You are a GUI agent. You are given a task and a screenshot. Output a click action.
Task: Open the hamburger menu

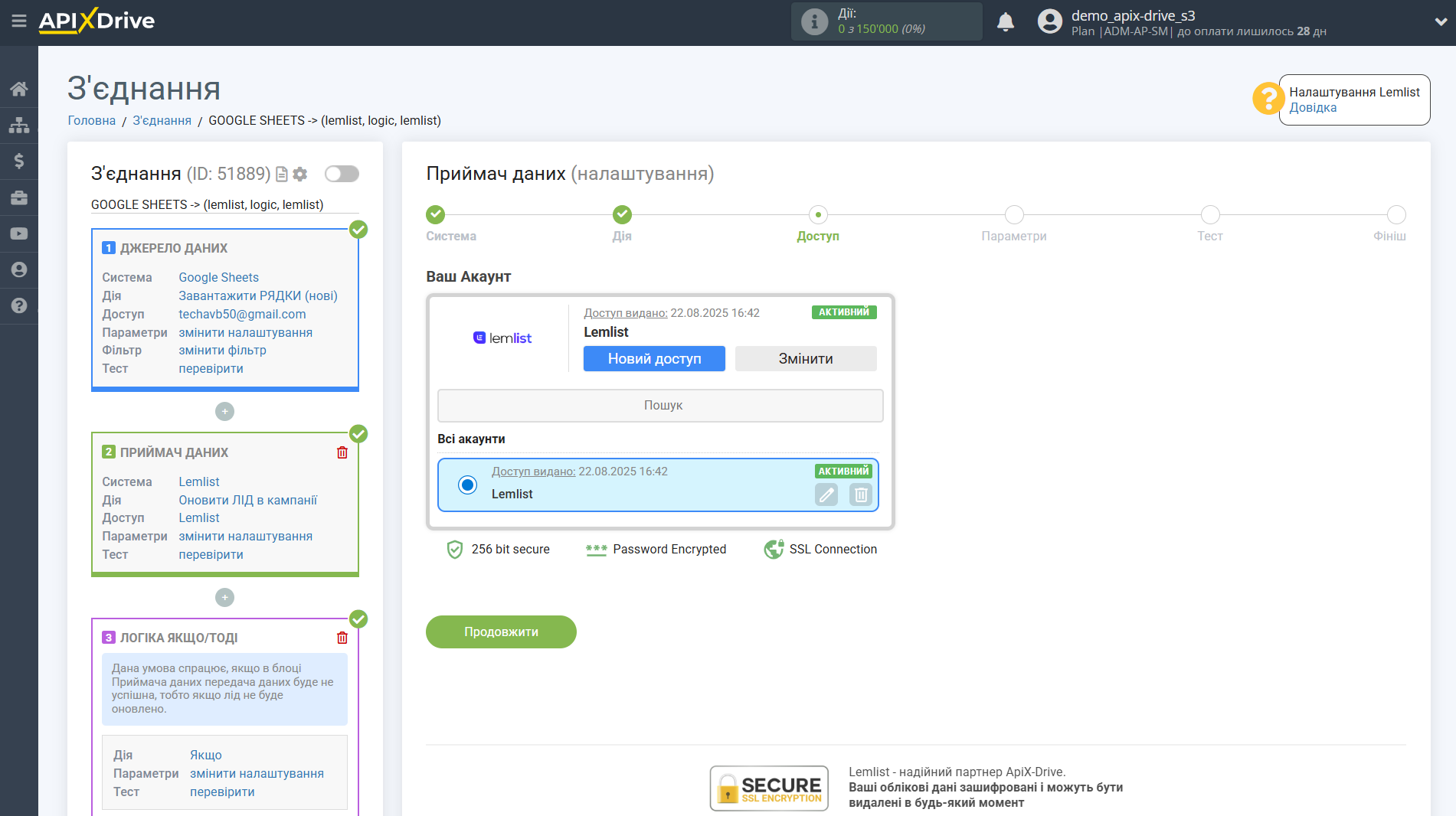[x=19, y=21]
